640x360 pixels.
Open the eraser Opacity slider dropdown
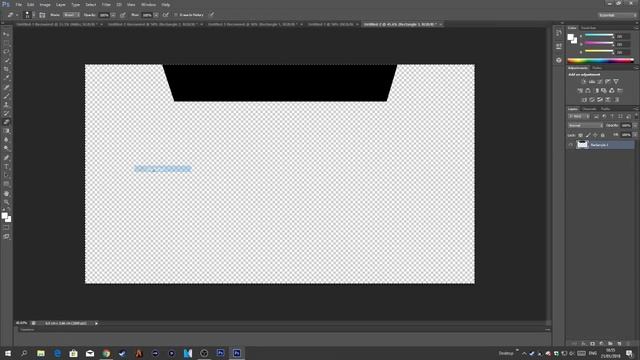[x=113, y=15]
